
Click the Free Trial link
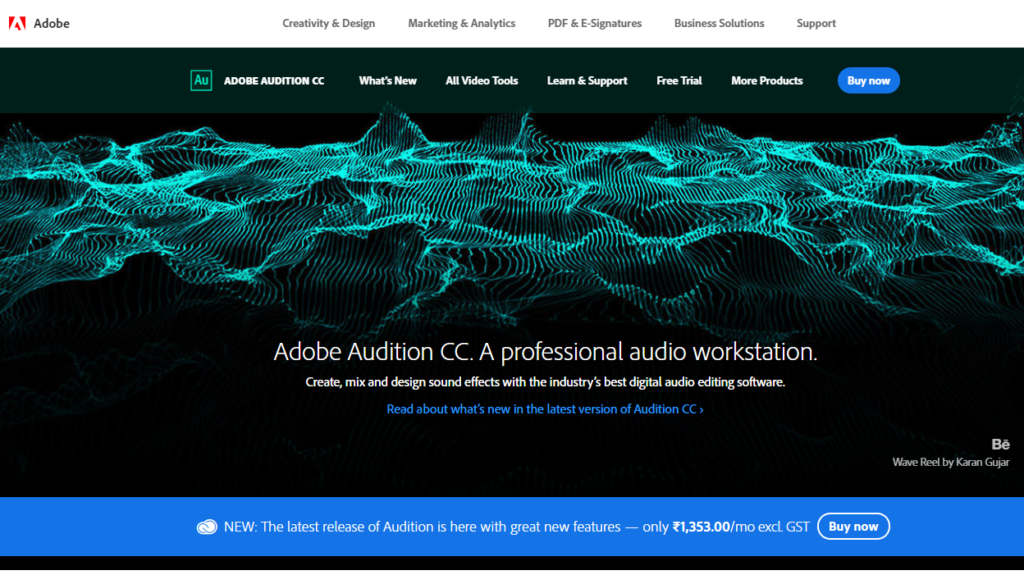coord(679,80)
